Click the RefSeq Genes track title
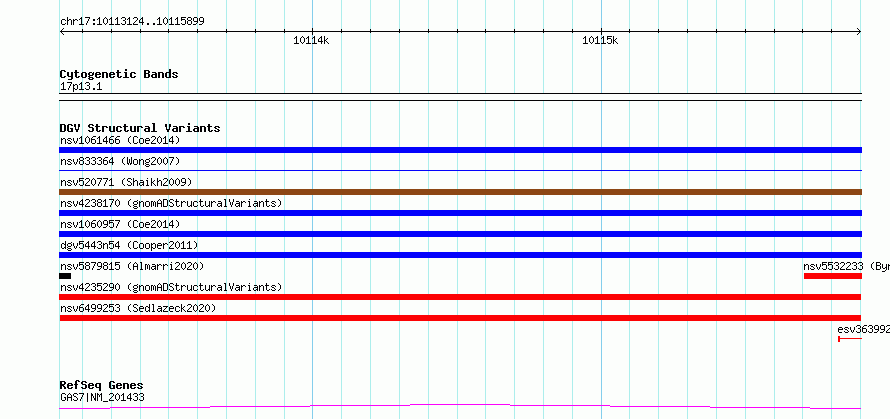 click(x=101, y=386)
